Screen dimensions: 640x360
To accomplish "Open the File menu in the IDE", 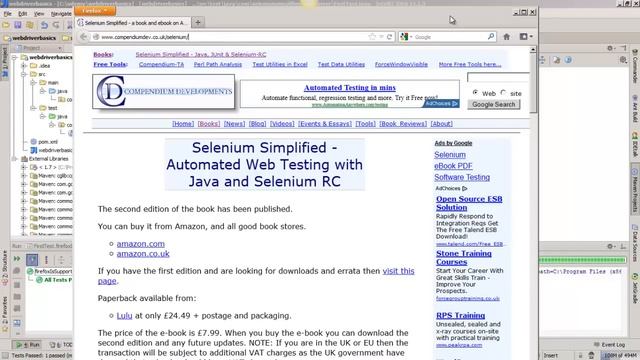I will (x=7, y=13).
